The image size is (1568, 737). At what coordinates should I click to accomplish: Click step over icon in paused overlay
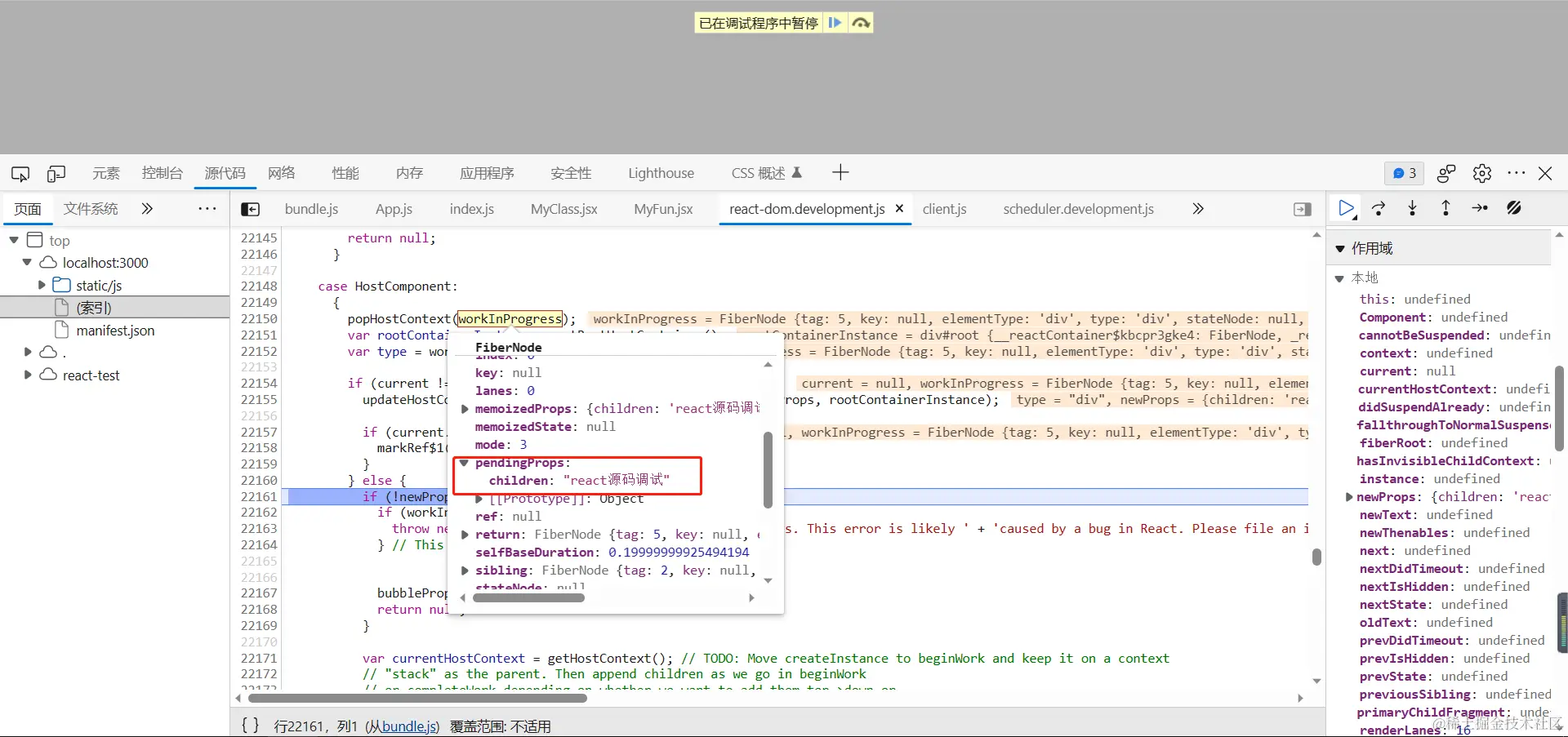point(861,23)
